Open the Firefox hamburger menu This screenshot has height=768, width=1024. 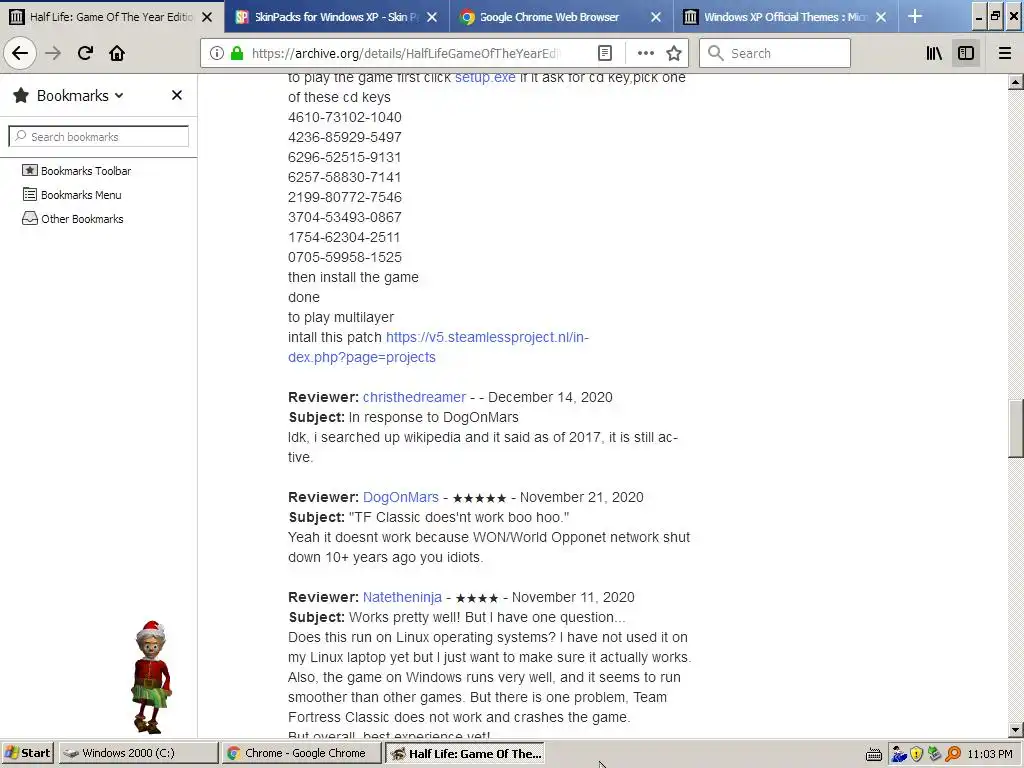coord(1004,54)
